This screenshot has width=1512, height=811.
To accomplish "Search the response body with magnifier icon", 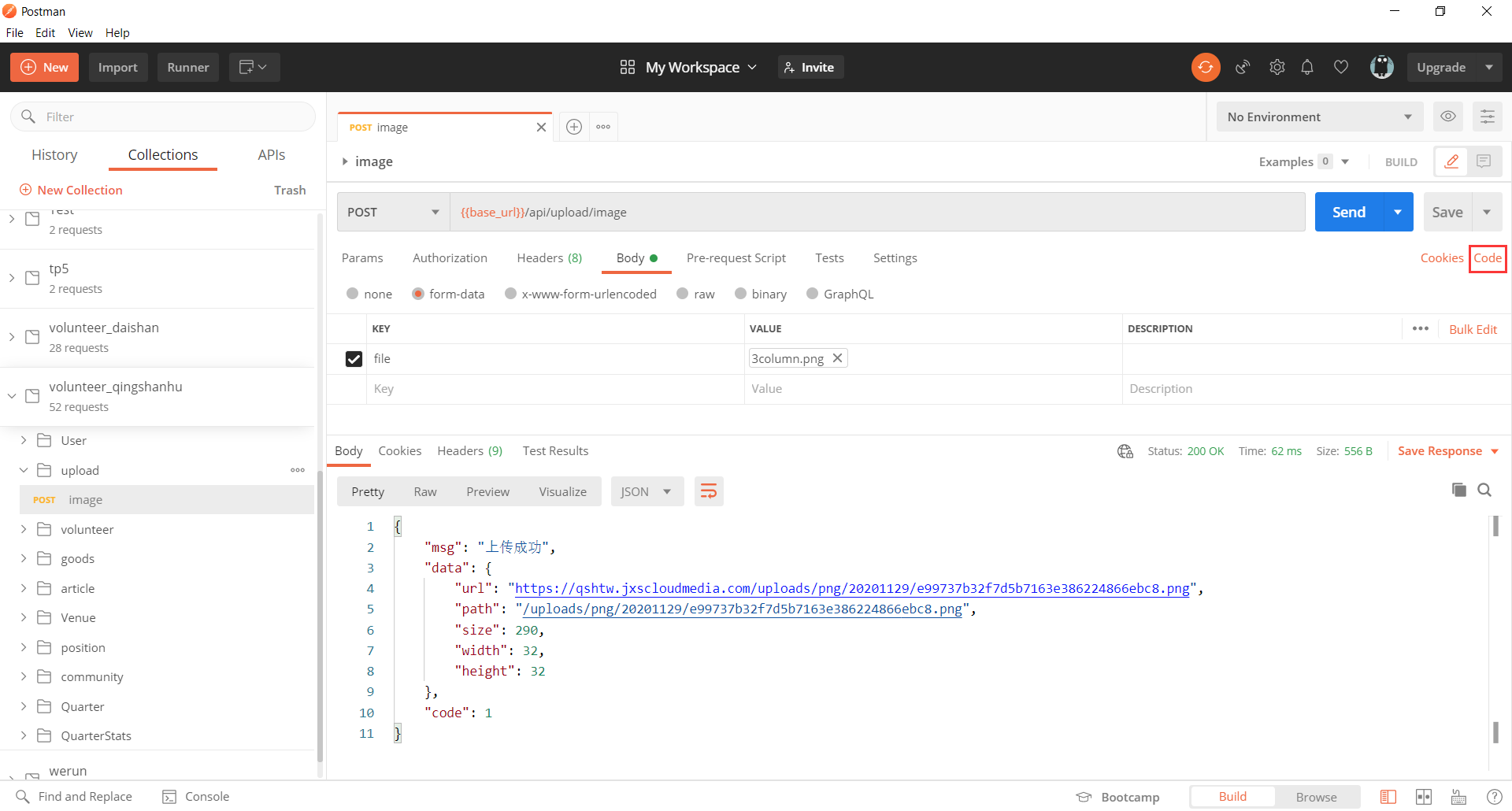I will 1484,490.
